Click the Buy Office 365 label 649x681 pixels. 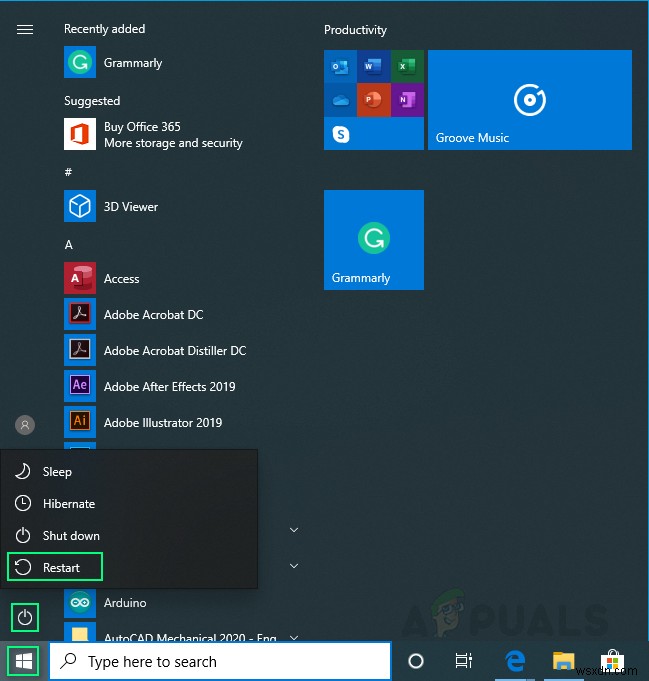point(142,127)
